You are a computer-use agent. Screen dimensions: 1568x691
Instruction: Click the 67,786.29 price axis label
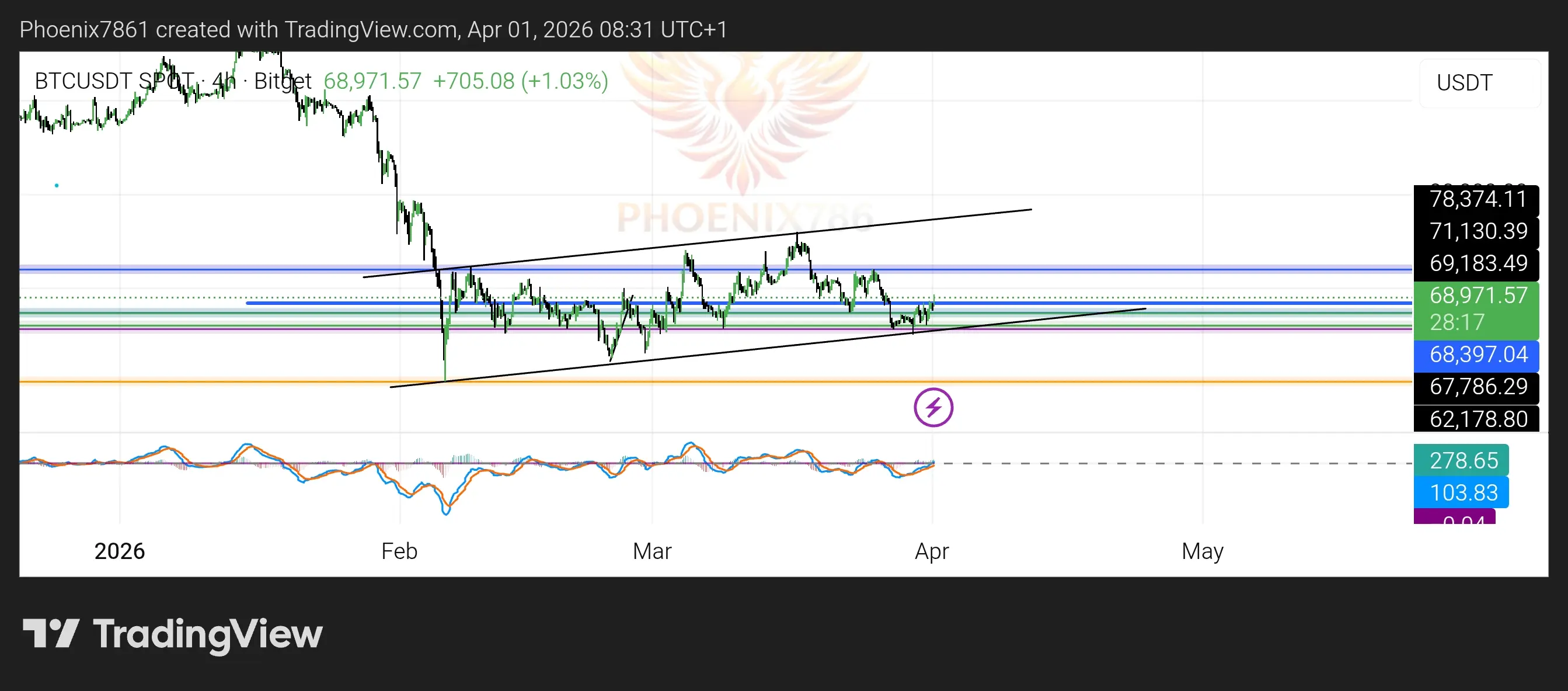tap(1477, 387)
